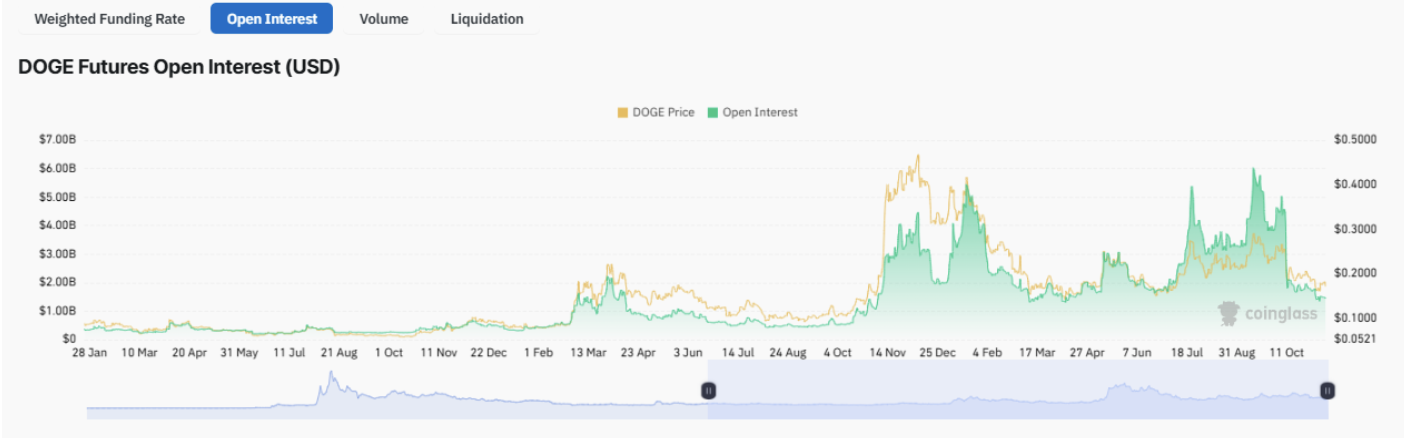Click the DOGE Futures Open Interest (USD) heading
The width and height of the screenshot is (1404, 438).
[x=180, y=67]
